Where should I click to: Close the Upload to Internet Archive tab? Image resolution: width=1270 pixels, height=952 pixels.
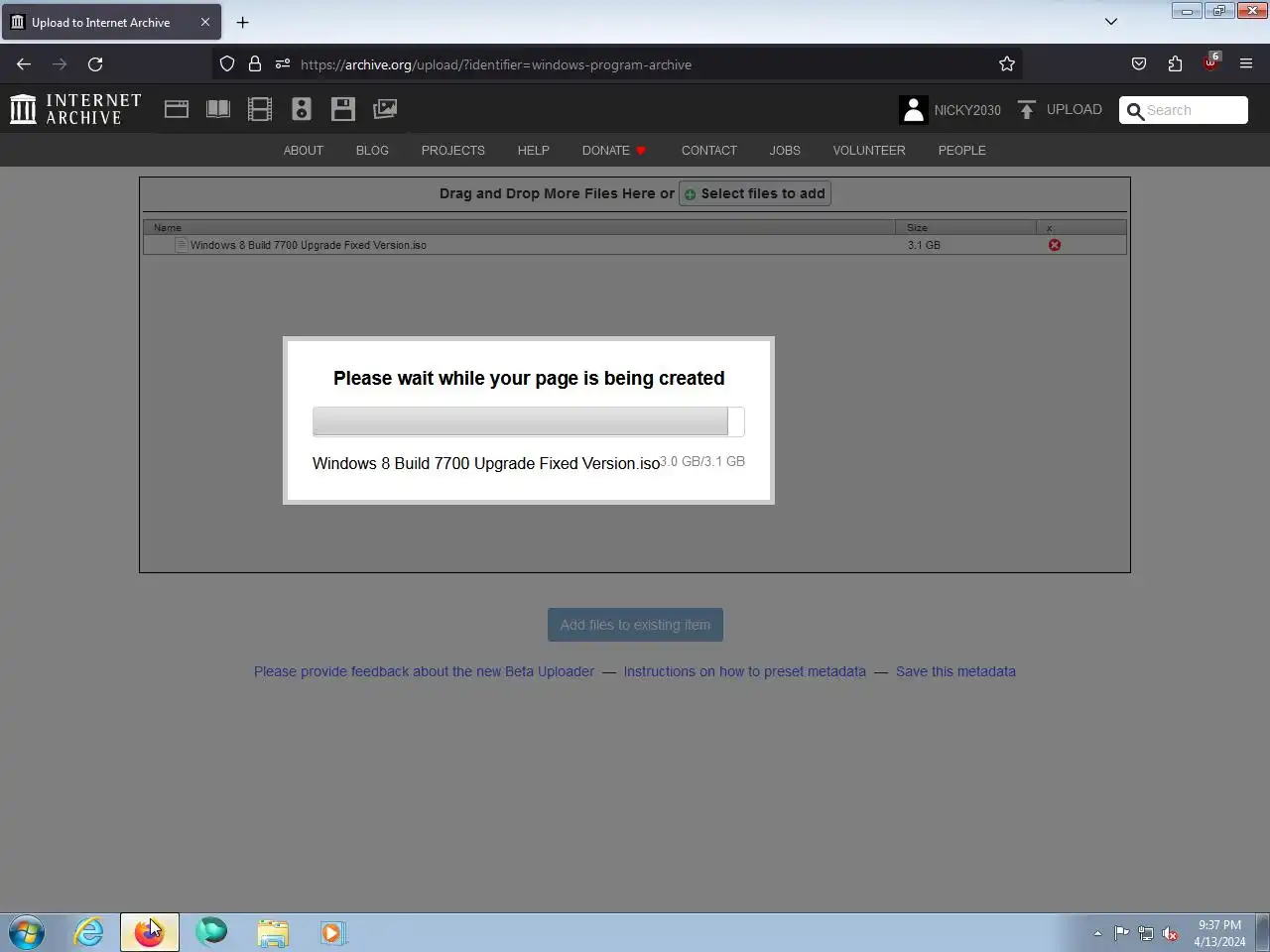[x=205, y=22]
